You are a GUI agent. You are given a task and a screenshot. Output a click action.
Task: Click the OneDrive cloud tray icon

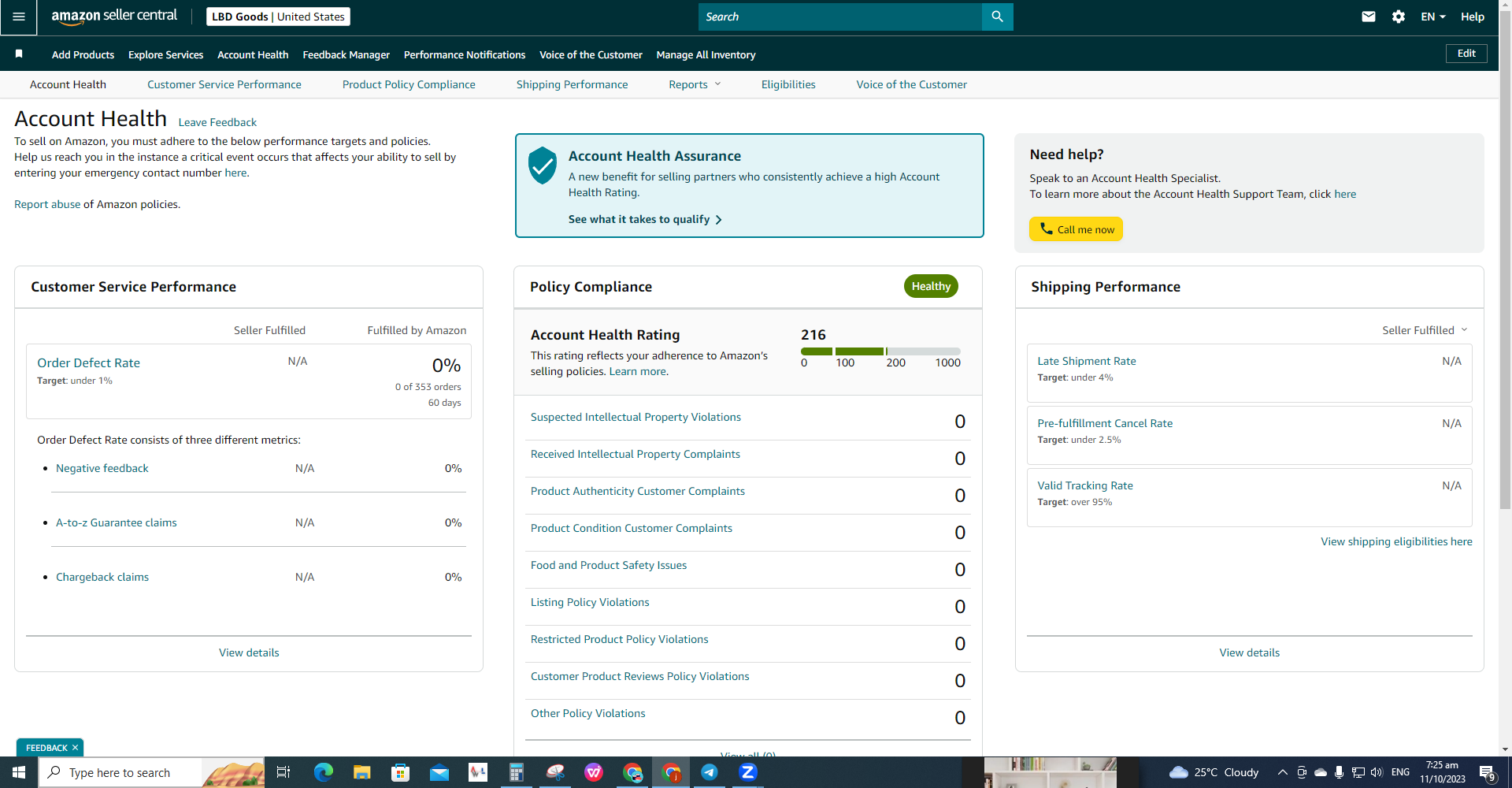tap(1321, 772)
